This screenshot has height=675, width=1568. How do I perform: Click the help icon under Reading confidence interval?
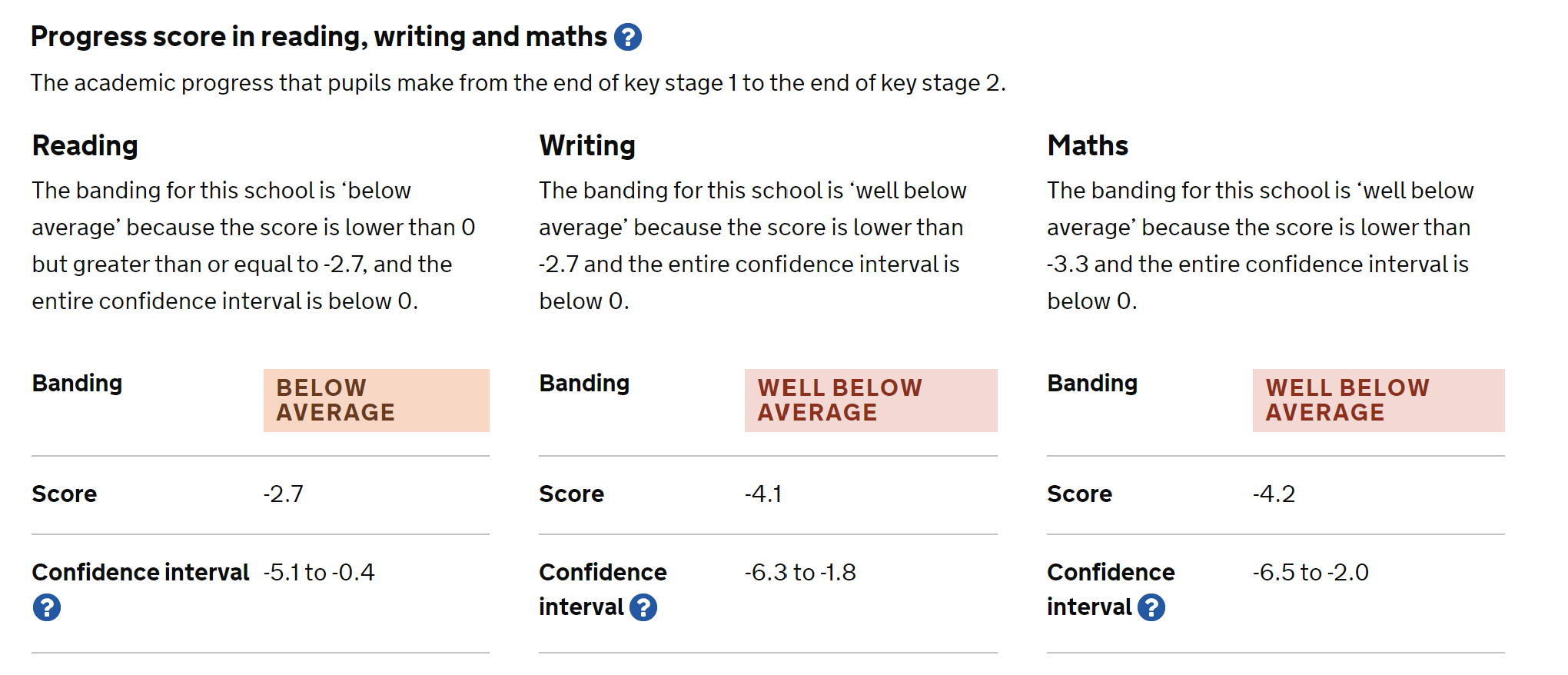click(48, 607)
